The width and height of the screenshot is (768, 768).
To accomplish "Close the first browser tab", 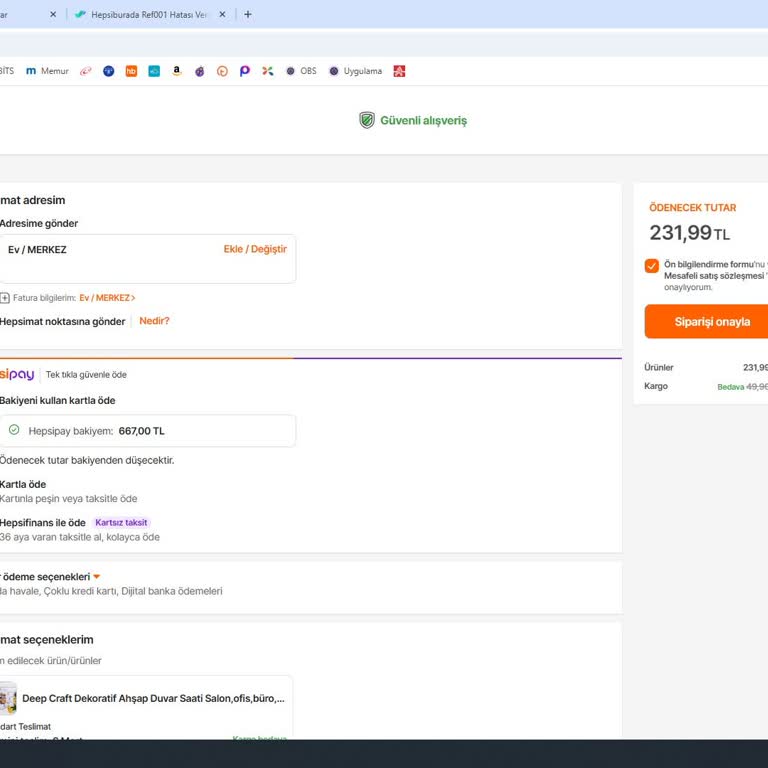I will 53,14.
